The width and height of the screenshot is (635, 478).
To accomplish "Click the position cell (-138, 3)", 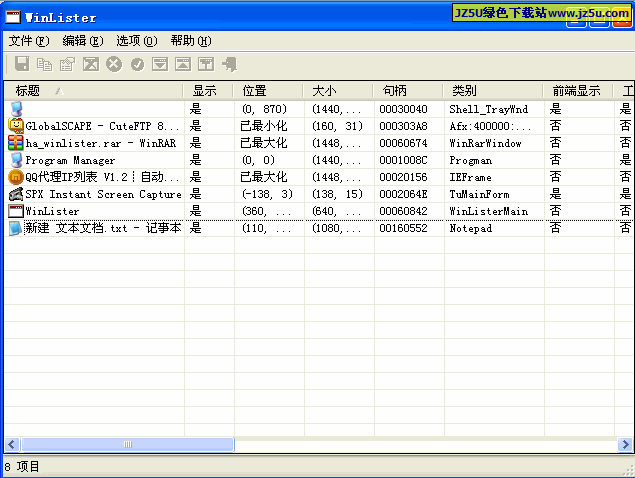I will tap(267, 194).
